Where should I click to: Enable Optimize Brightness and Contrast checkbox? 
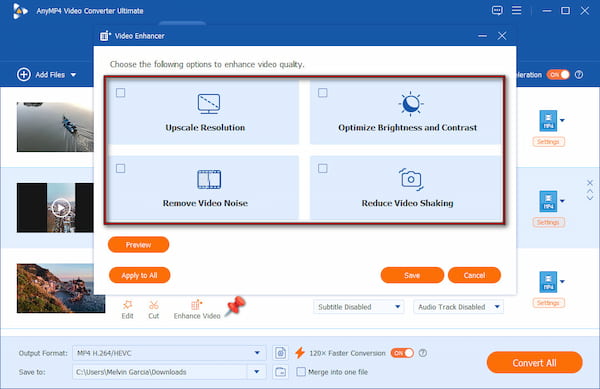tap(323, 93)
